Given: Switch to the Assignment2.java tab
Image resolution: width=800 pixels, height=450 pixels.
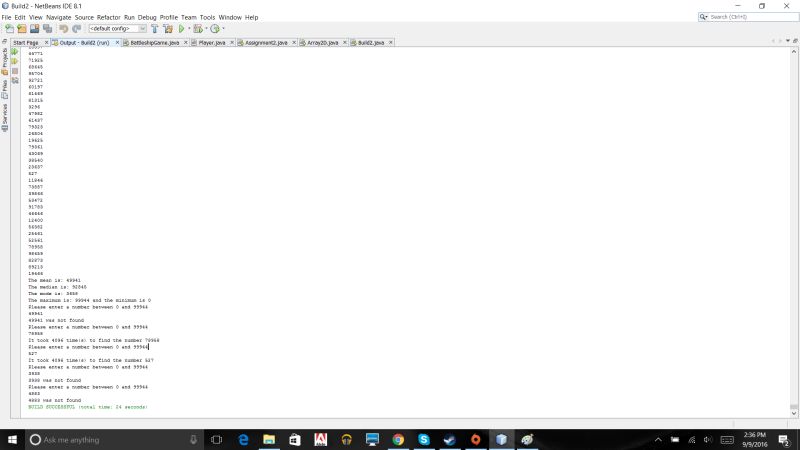Looking at the screenshot, I should (x=266, y=43).
